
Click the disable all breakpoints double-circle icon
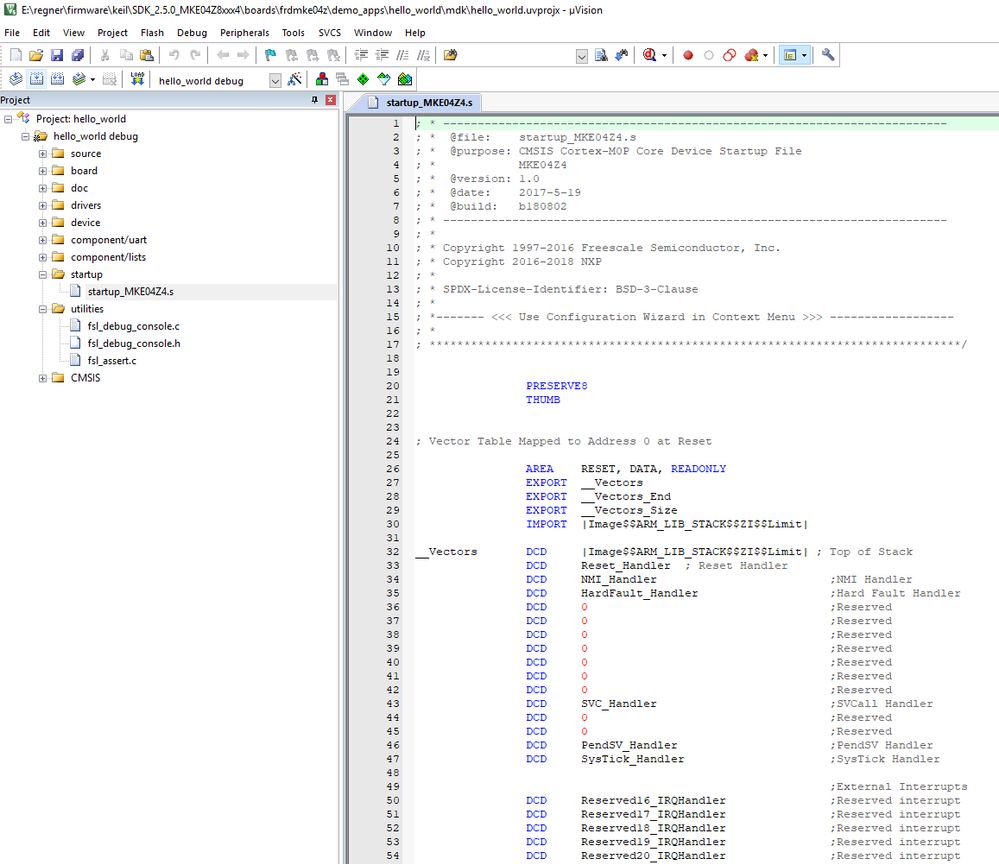click(x=729, y=55)
